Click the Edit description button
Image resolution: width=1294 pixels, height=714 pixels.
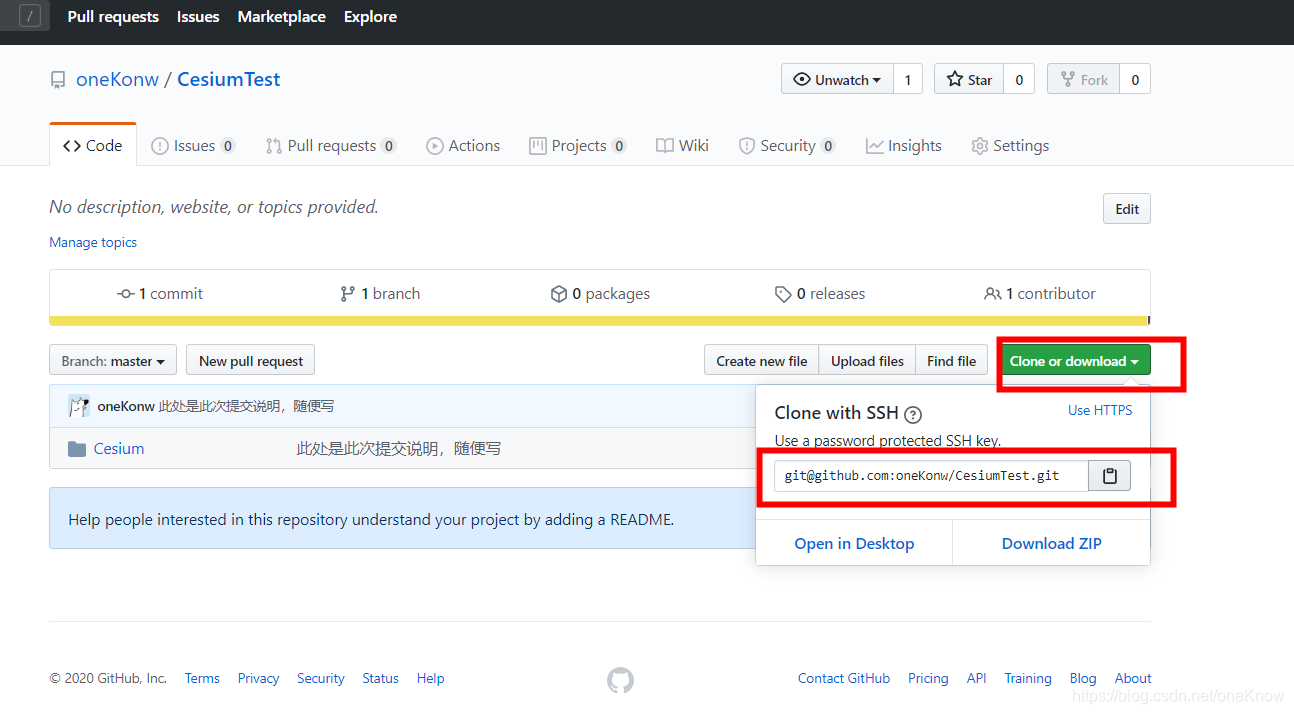(1127, 209)
